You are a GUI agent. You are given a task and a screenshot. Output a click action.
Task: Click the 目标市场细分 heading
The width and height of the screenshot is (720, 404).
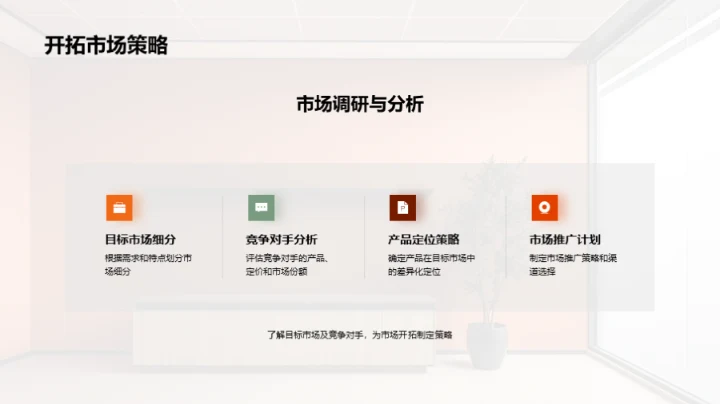(141, 240)
